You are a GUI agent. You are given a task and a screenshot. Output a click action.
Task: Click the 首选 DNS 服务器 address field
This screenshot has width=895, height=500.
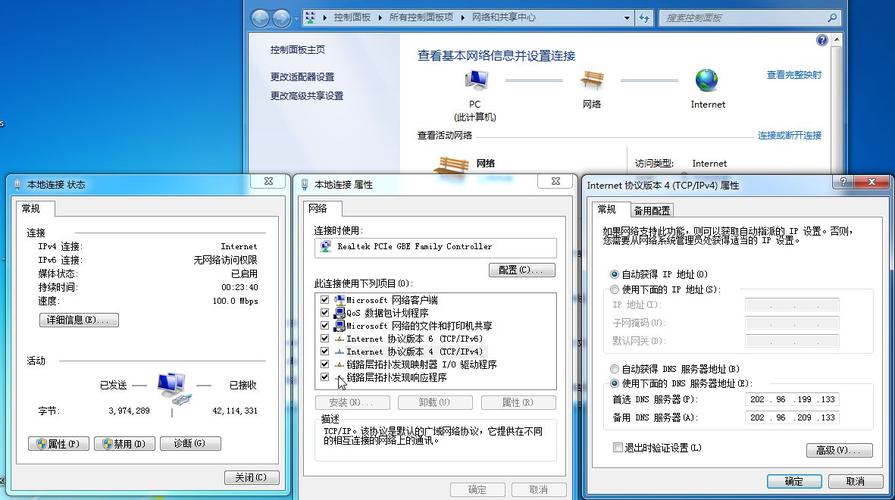click(792, 400)
